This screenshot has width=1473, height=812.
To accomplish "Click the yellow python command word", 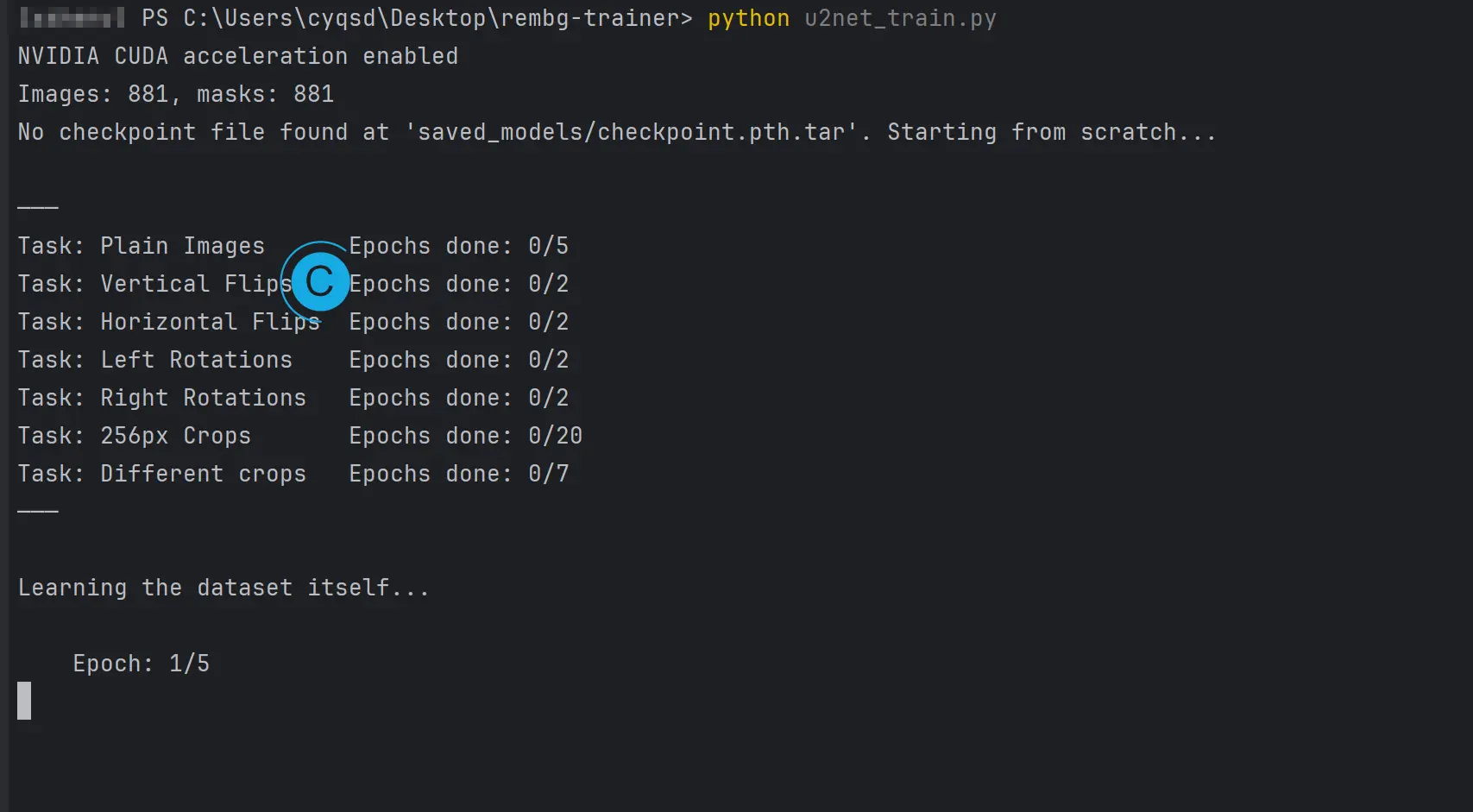I will coord(748,18).
